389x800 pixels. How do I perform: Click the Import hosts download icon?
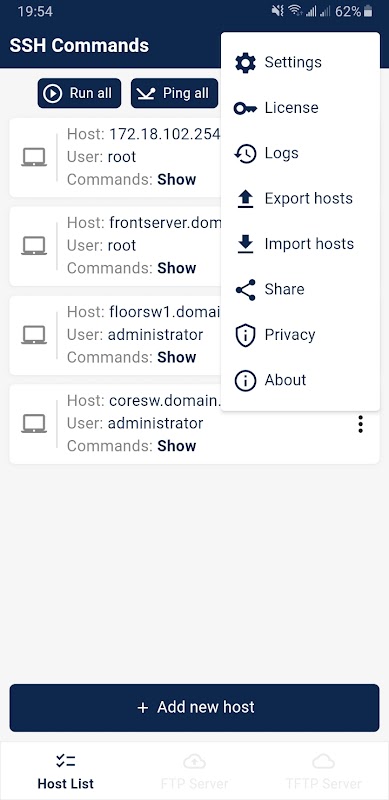[x=246, y=244]
